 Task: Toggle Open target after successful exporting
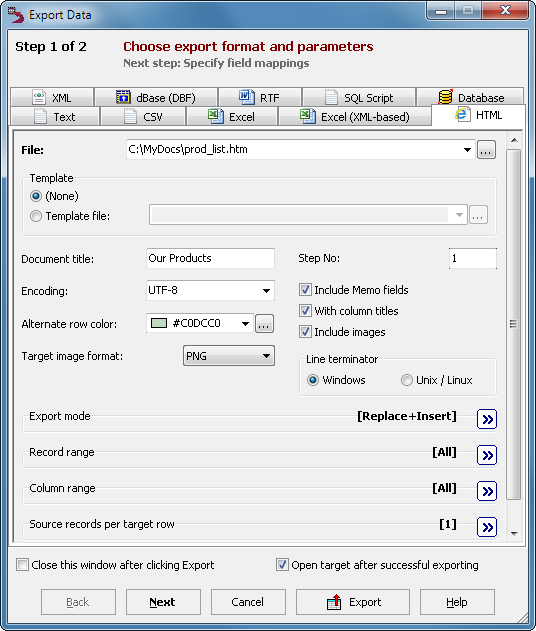coord(282,565)
